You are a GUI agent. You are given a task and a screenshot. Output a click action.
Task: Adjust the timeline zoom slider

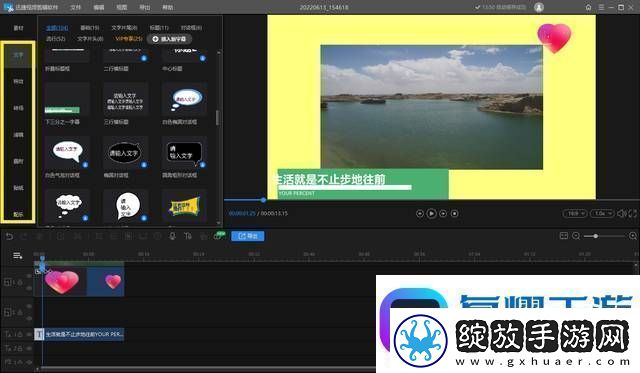coord(596,236)
